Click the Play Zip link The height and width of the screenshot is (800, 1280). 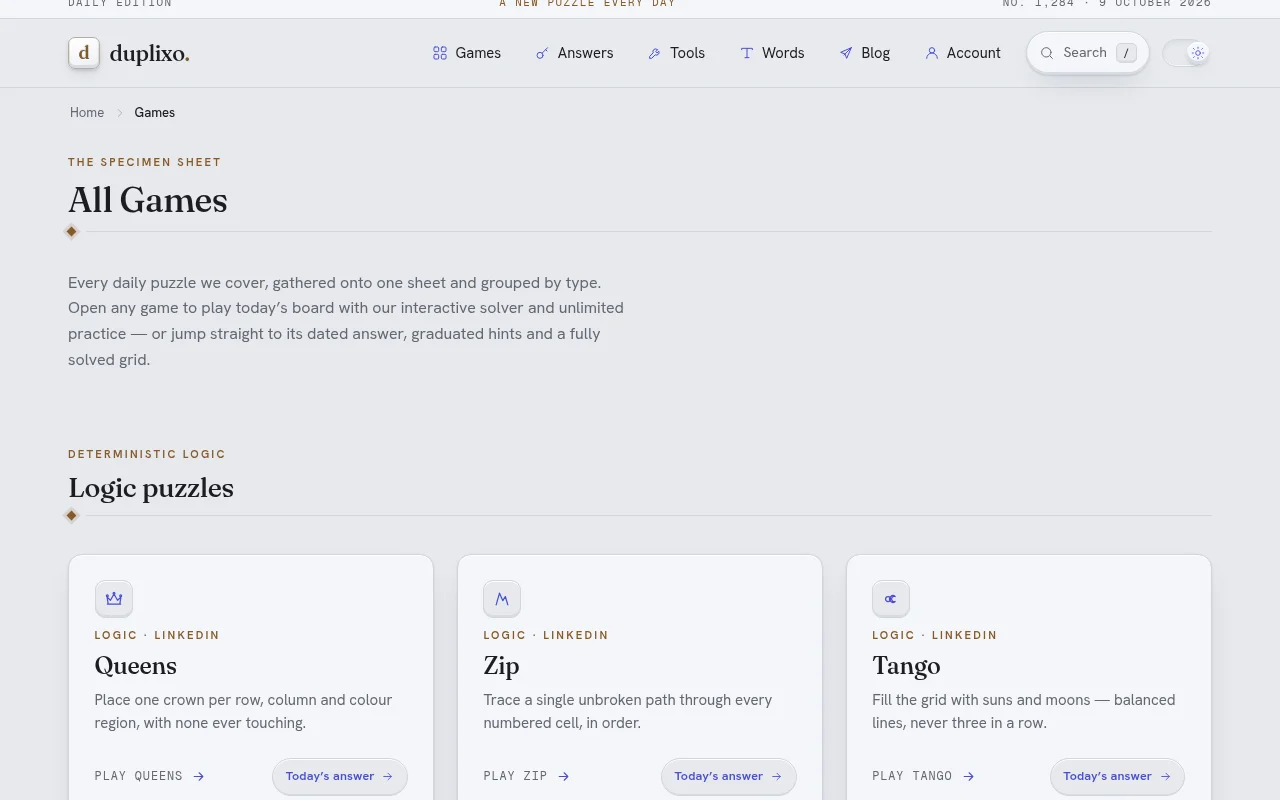[527, 776]
